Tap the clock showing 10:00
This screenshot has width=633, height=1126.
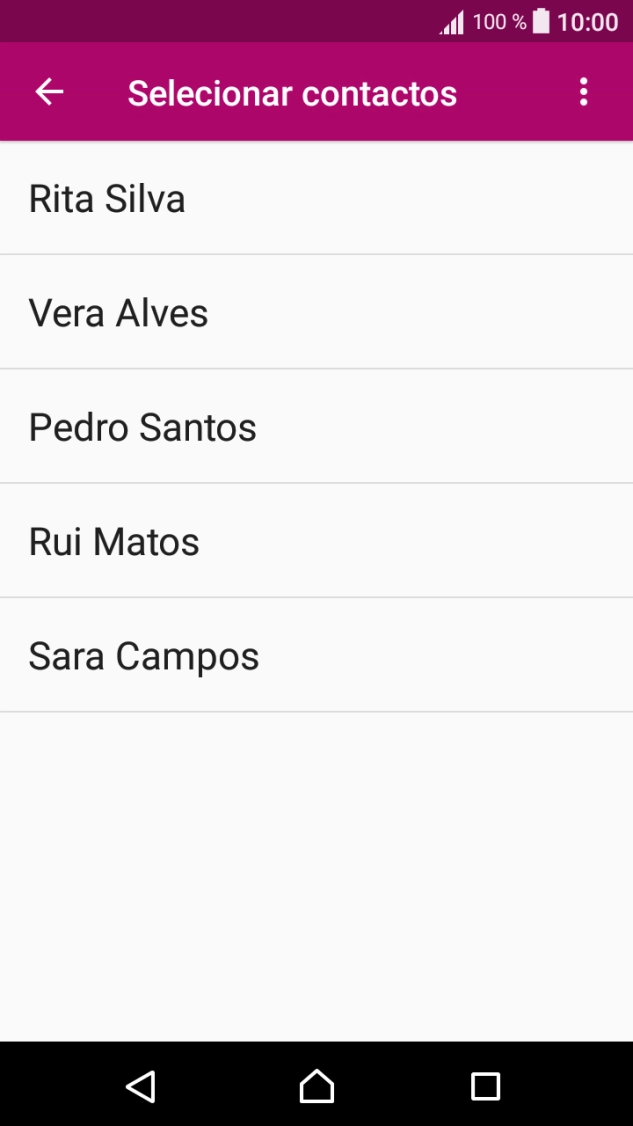[589, 20]
